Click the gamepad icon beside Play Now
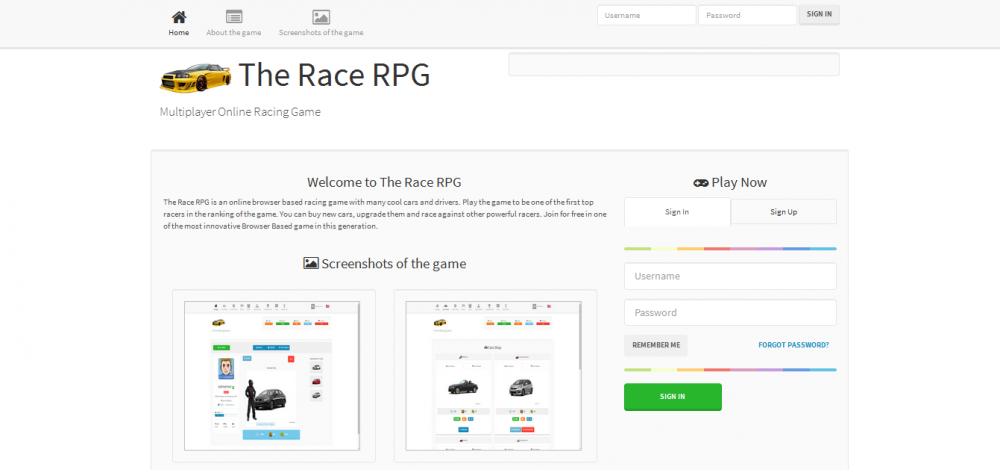Screen dimensions: 1000x470 pos(700,183)
